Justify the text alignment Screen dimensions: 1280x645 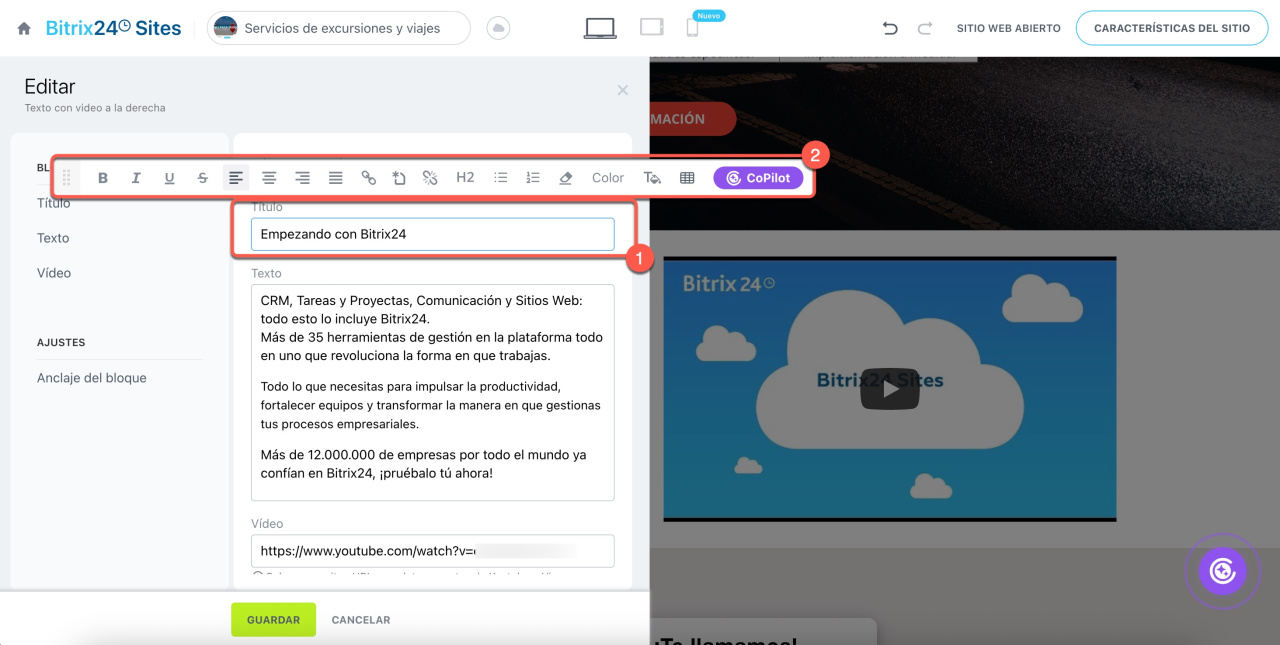click(336, 178)
